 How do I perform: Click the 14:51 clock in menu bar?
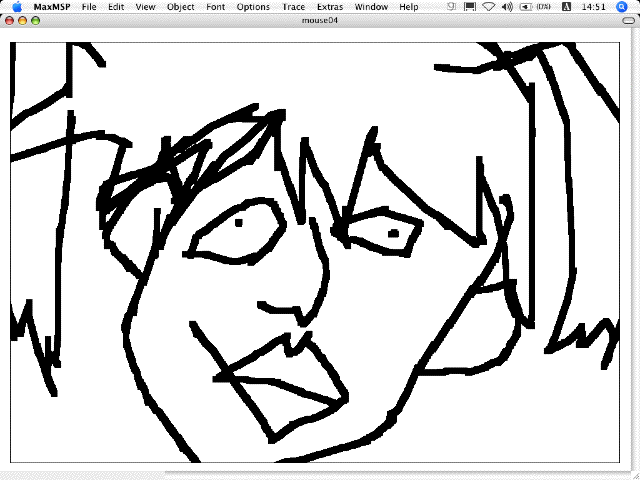(593, 7)
